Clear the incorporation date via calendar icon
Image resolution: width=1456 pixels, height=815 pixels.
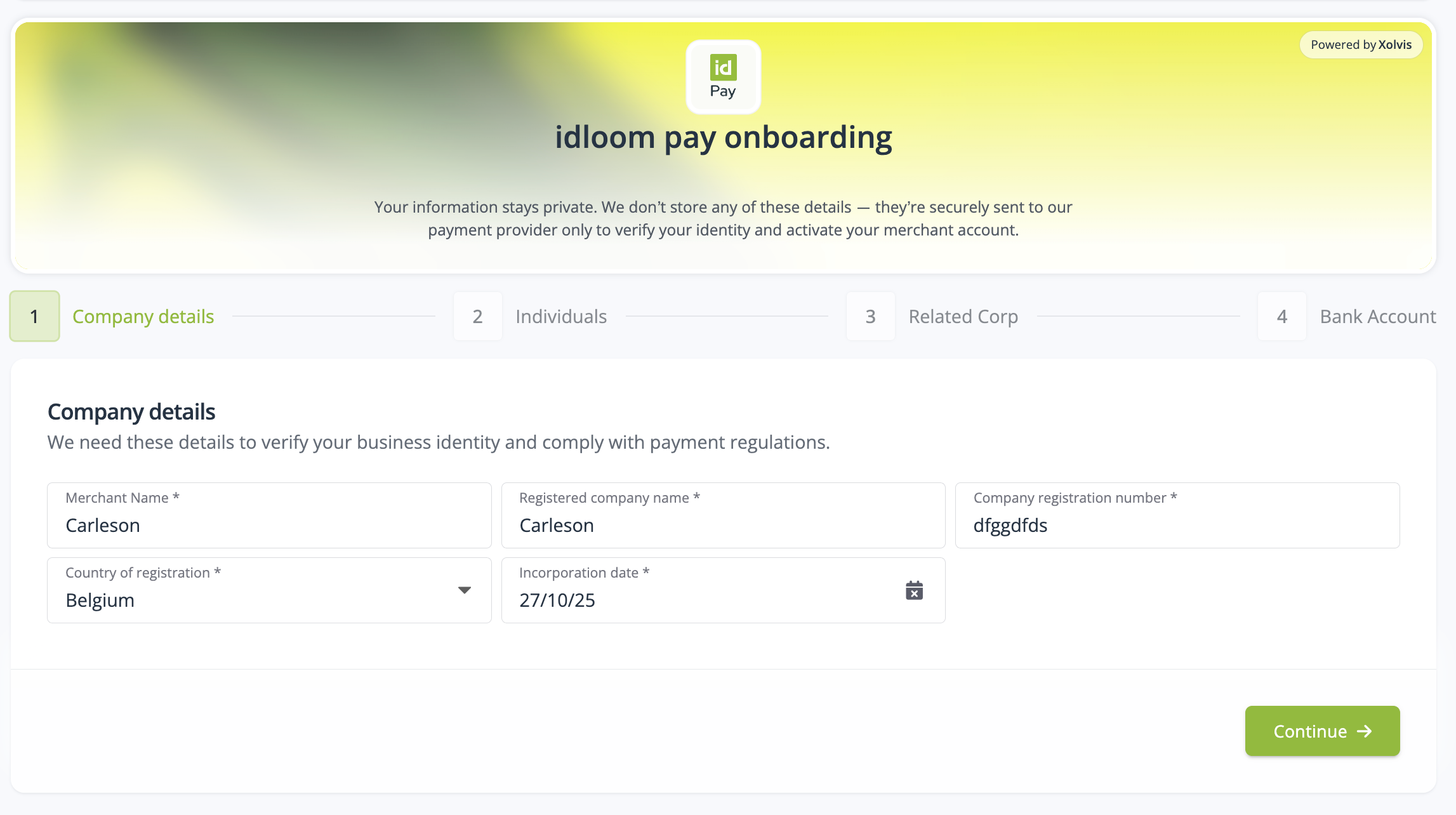(914, 590)
